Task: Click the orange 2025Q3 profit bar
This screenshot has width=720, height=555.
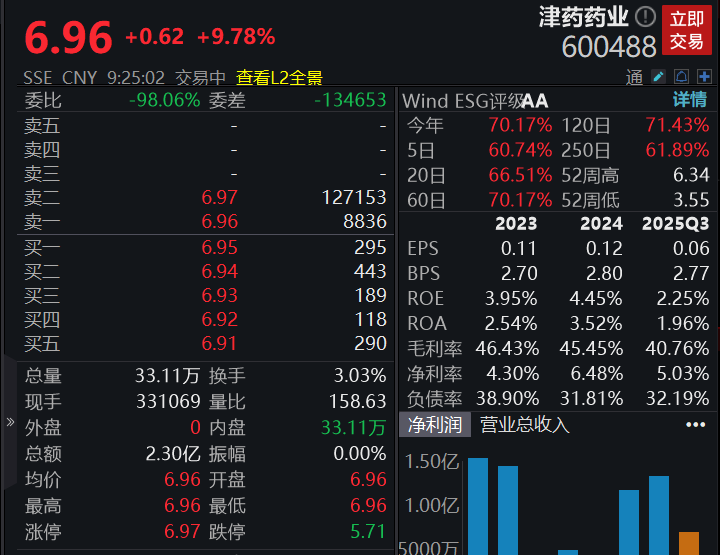Action: click(x=689, y=543)
